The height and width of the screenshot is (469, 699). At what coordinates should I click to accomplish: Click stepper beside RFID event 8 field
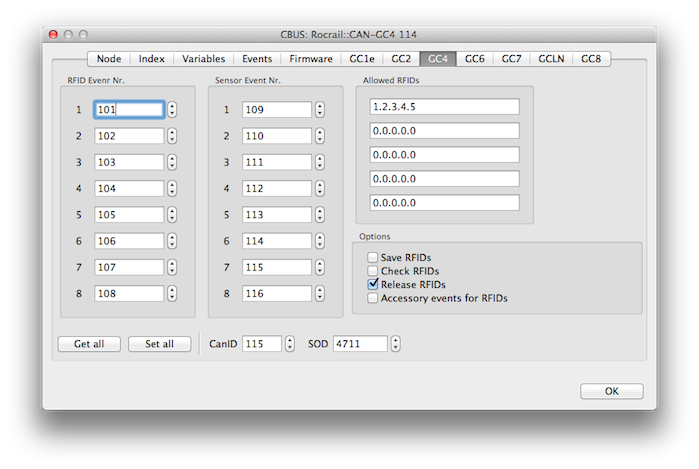[x=172, y=294]
